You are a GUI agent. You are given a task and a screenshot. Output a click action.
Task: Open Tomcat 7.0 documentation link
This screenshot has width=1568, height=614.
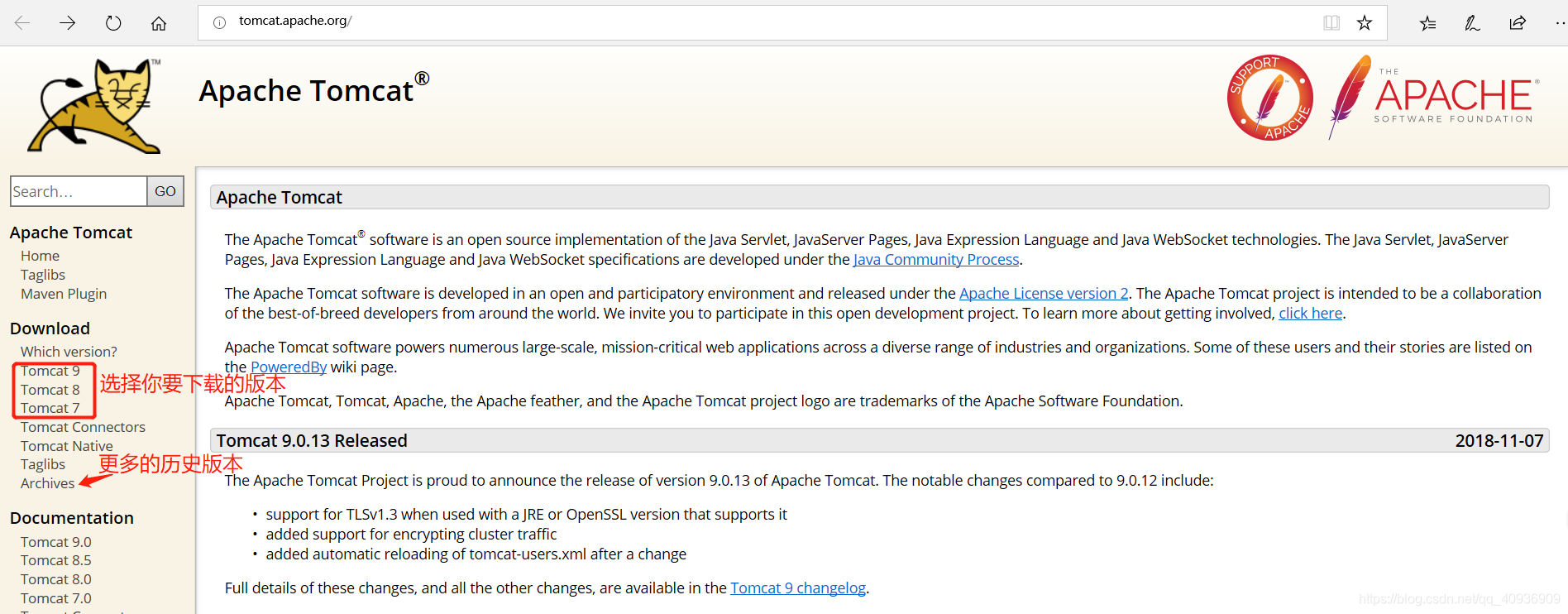click(x=56, y=598)
